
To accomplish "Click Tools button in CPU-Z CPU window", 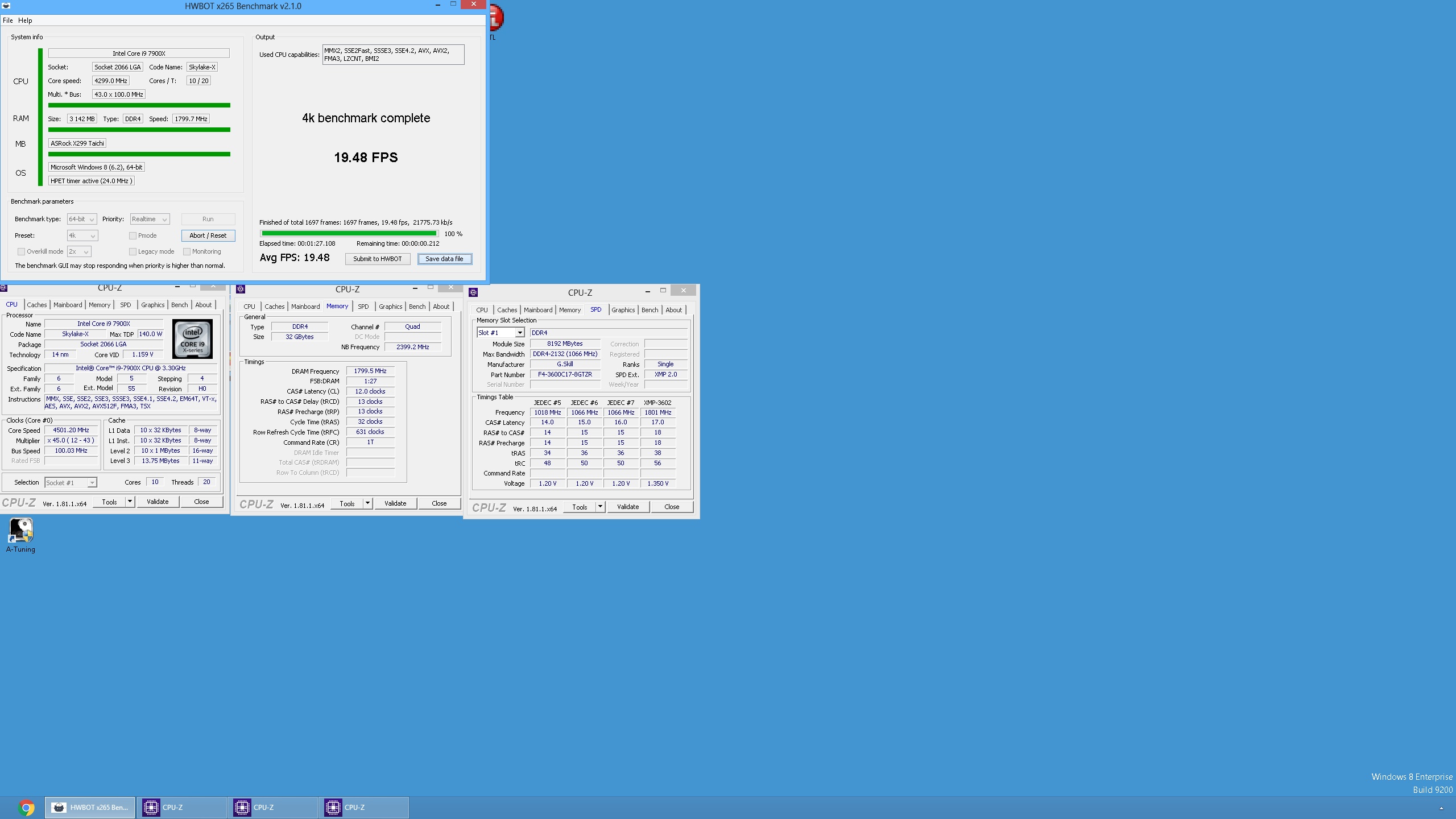I will (109, 502).
